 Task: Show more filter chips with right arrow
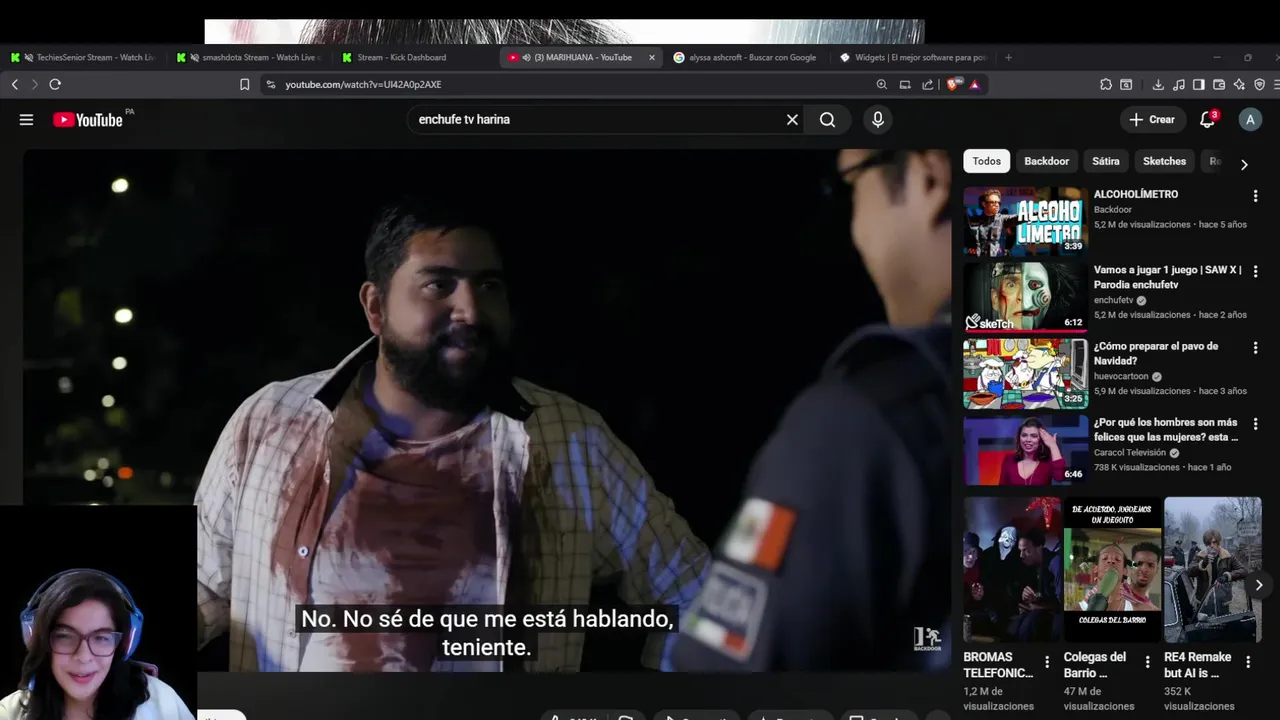tap(1244, 164)
